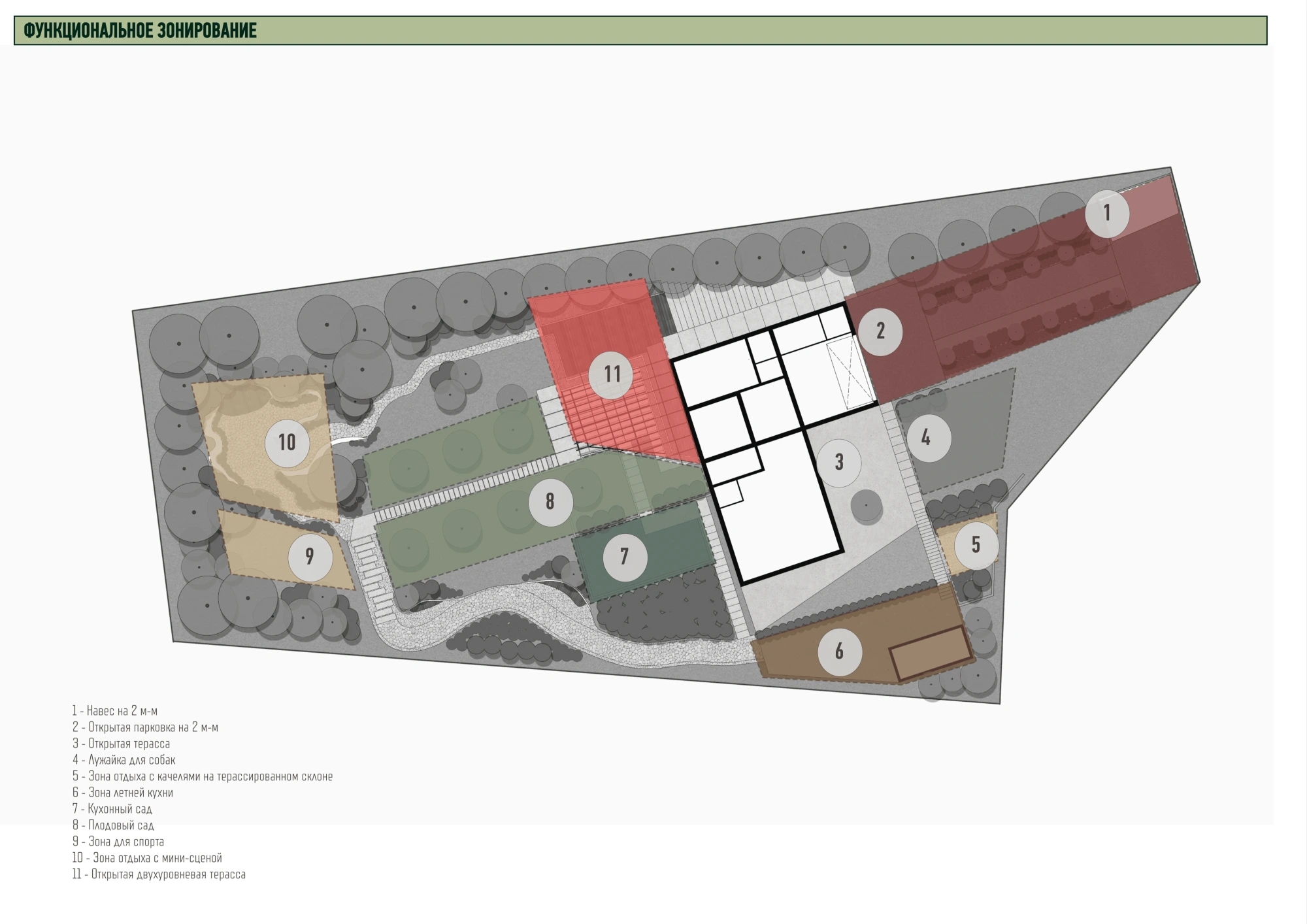Click the circular marker numbered 1

(x=1107, y=212)
